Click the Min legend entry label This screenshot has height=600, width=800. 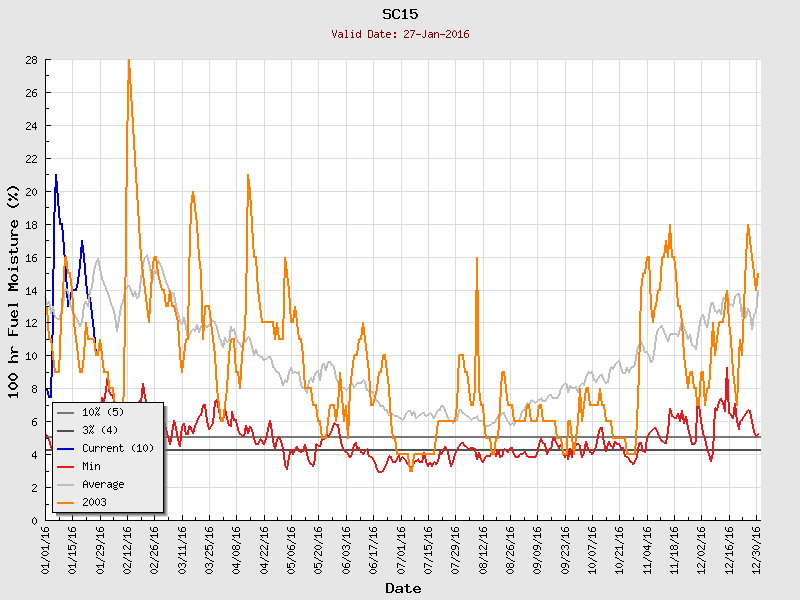click(x=93, y=466)
